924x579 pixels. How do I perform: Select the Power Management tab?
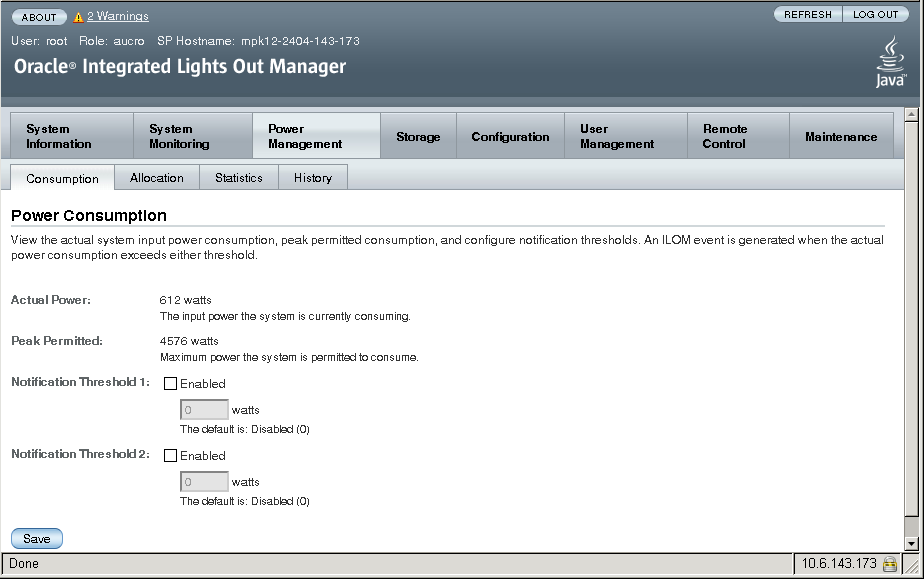click(x=316, y=136)
